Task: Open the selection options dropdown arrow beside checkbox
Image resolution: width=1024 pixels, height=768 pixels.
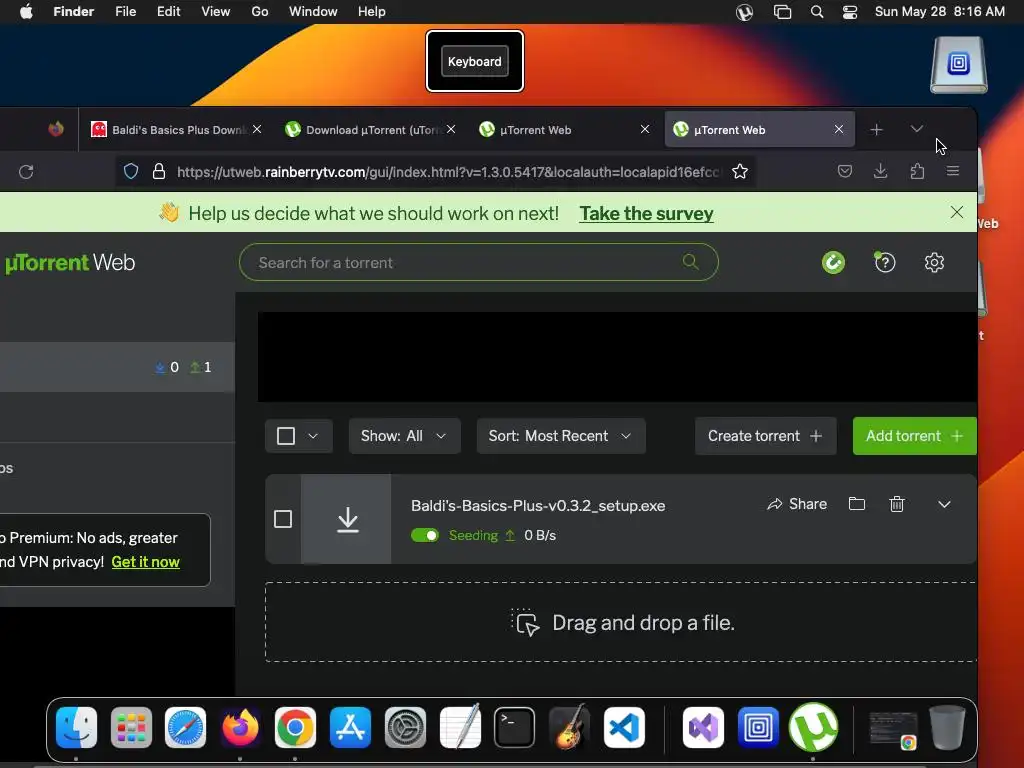Action: coord(313,436)
